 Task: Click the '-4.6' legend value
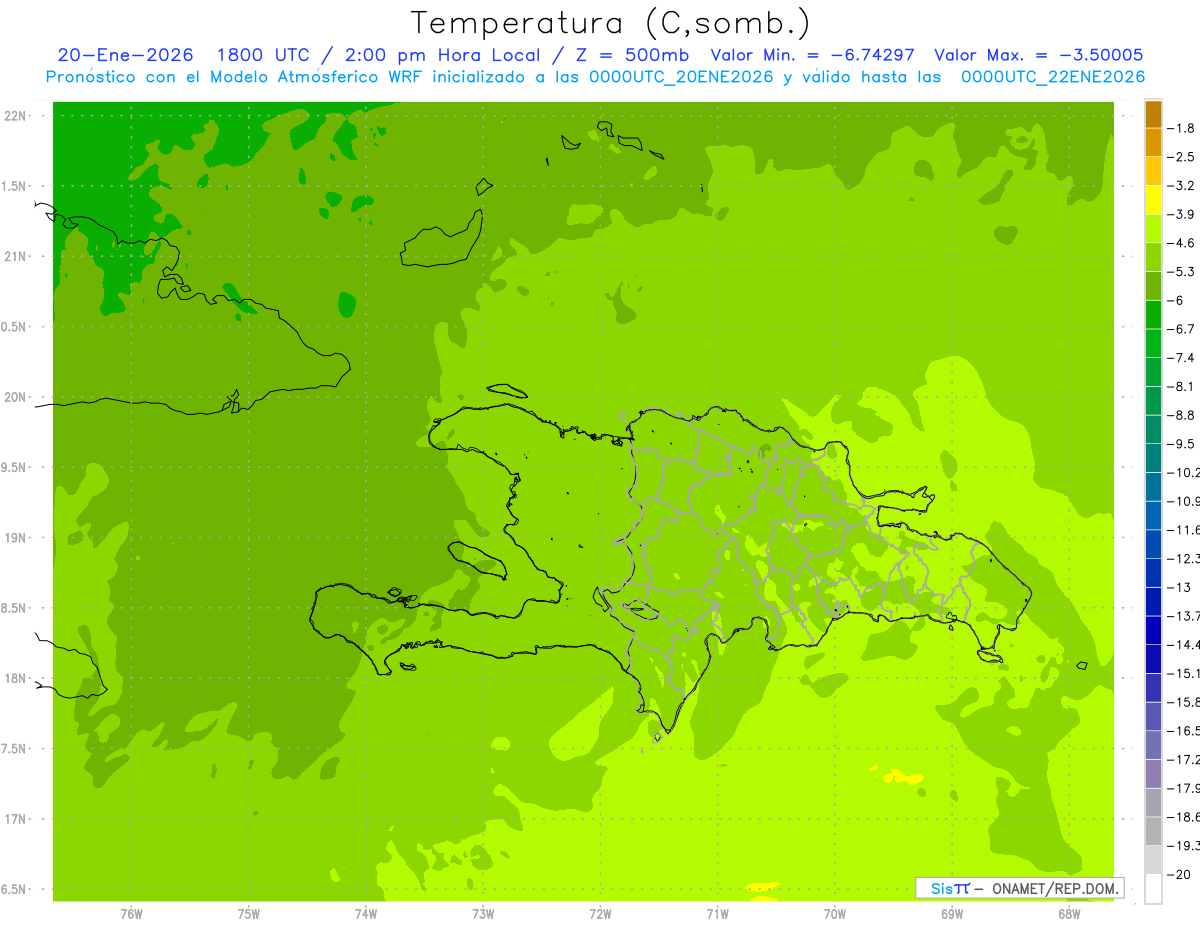[x=1180, y=243]
